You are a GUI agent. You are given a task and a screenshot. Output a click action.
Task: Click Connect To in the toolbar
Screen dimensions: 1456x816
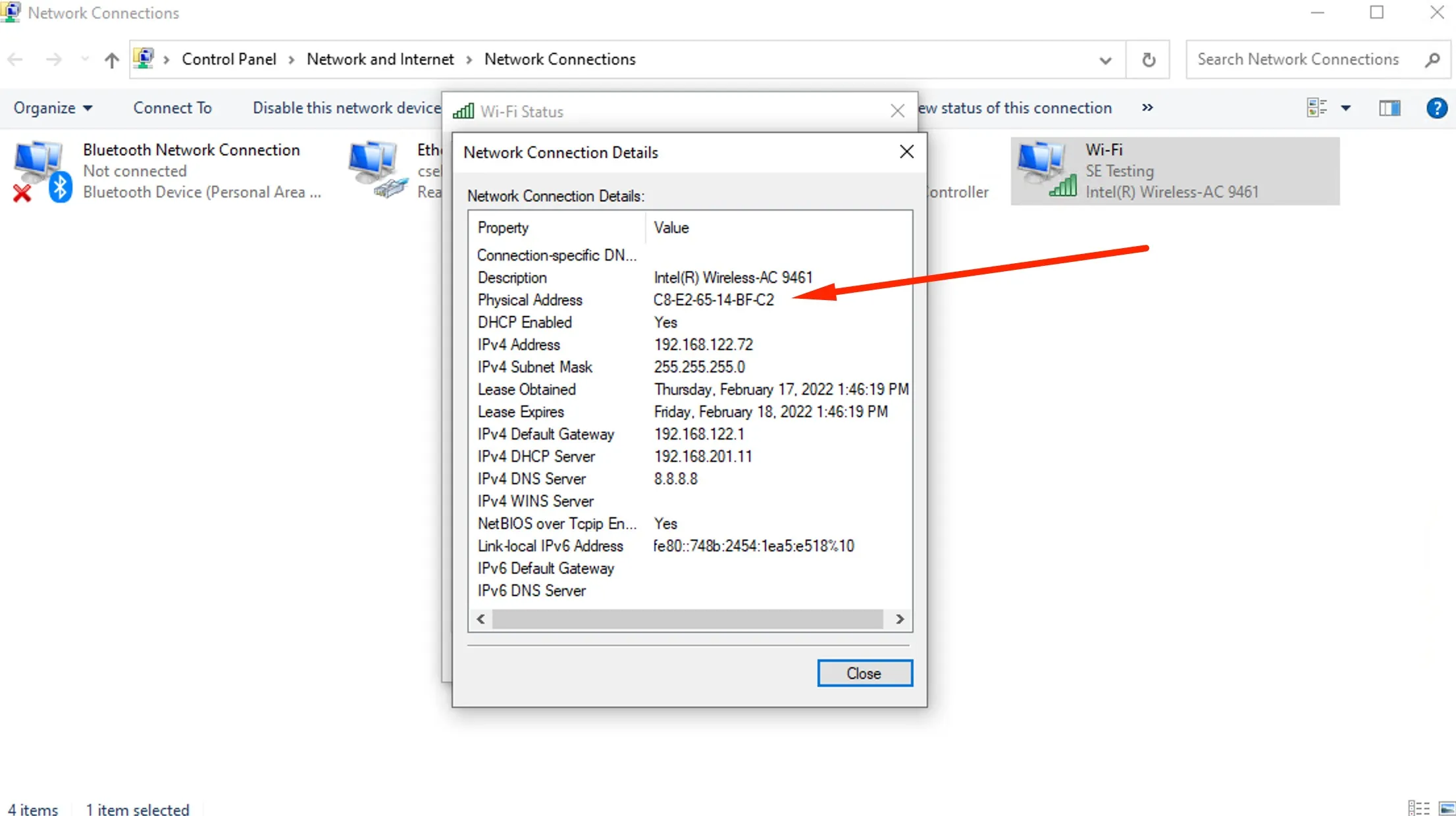pos(172,108)
